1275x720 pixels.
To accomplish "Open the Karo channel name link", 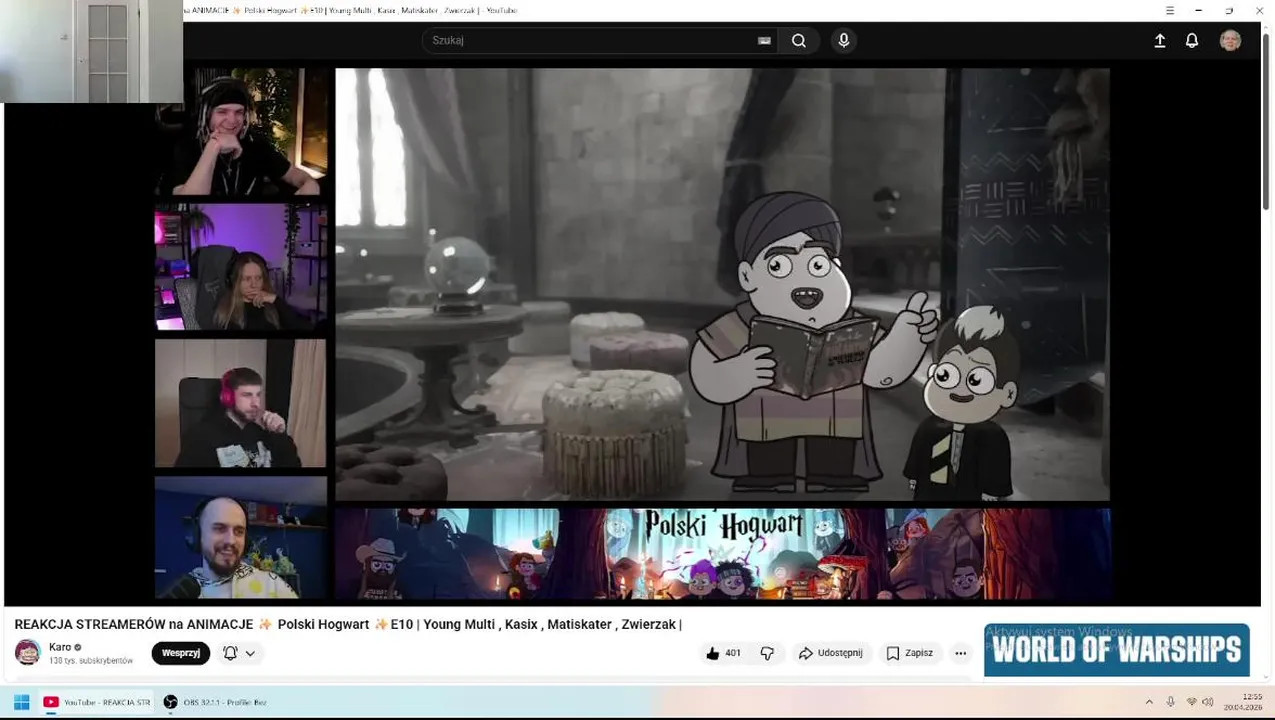I will point(60,647).
